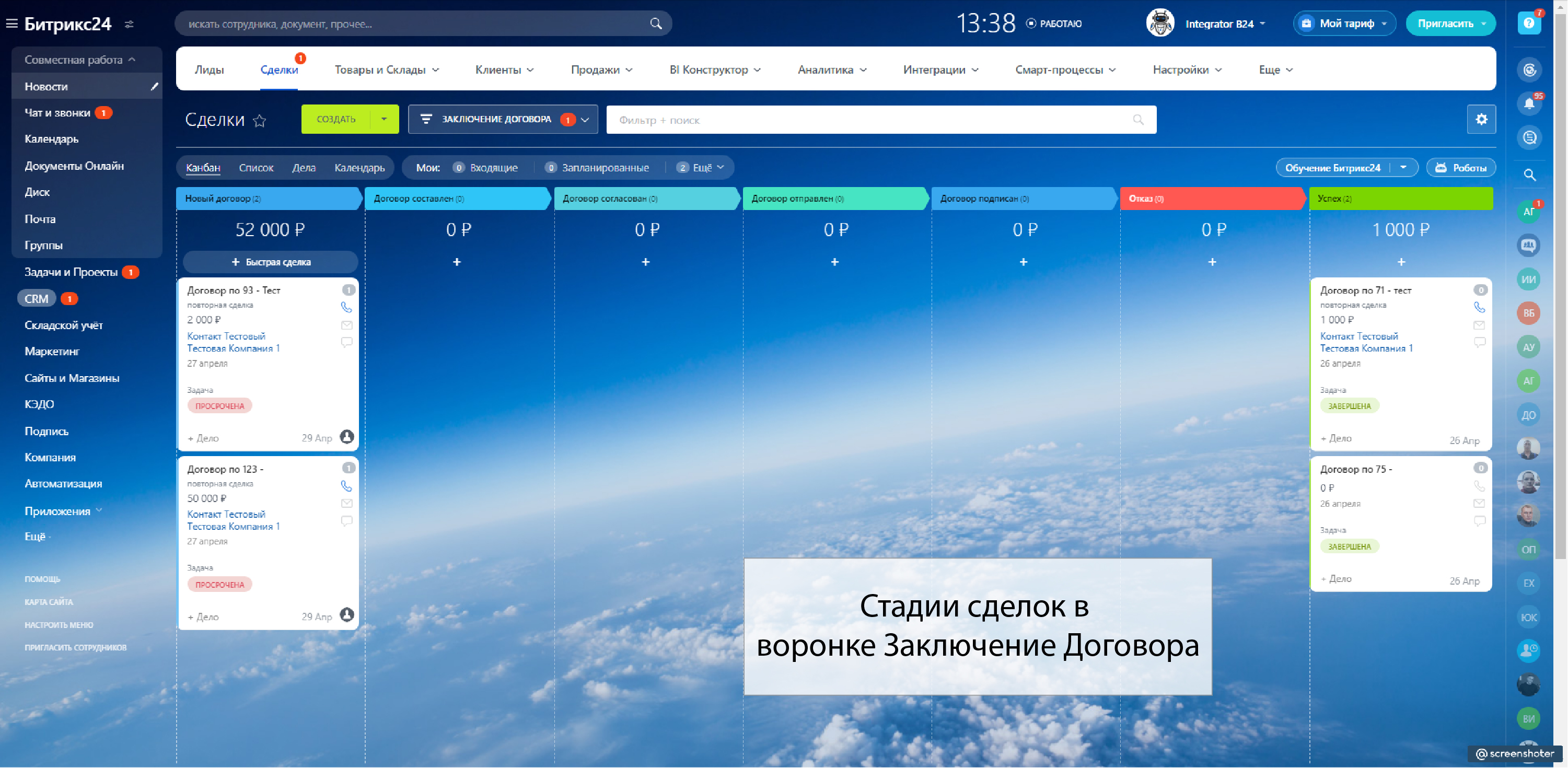Click phone icon on Договор по 93 card
Image resolution: width=1568 pixels, height=768 pixels.
[x=346, y=307]
